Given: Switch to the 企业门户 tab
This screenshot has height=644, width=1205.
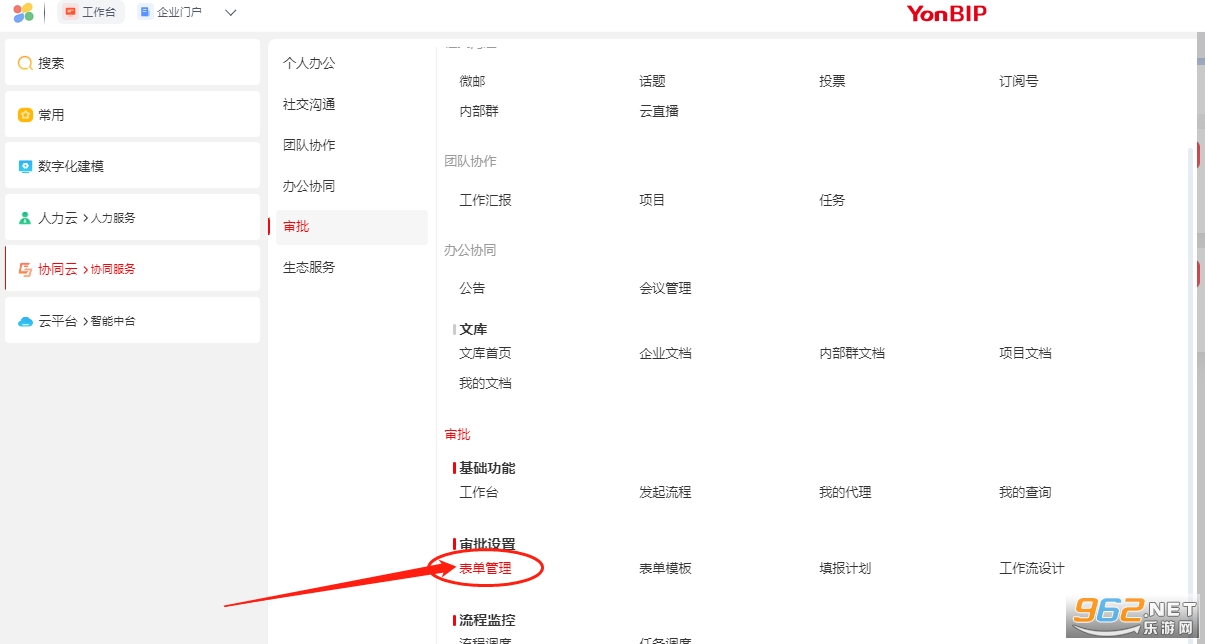Looking at the screenshot, I should pyautogui.click(x=170, y=13).
